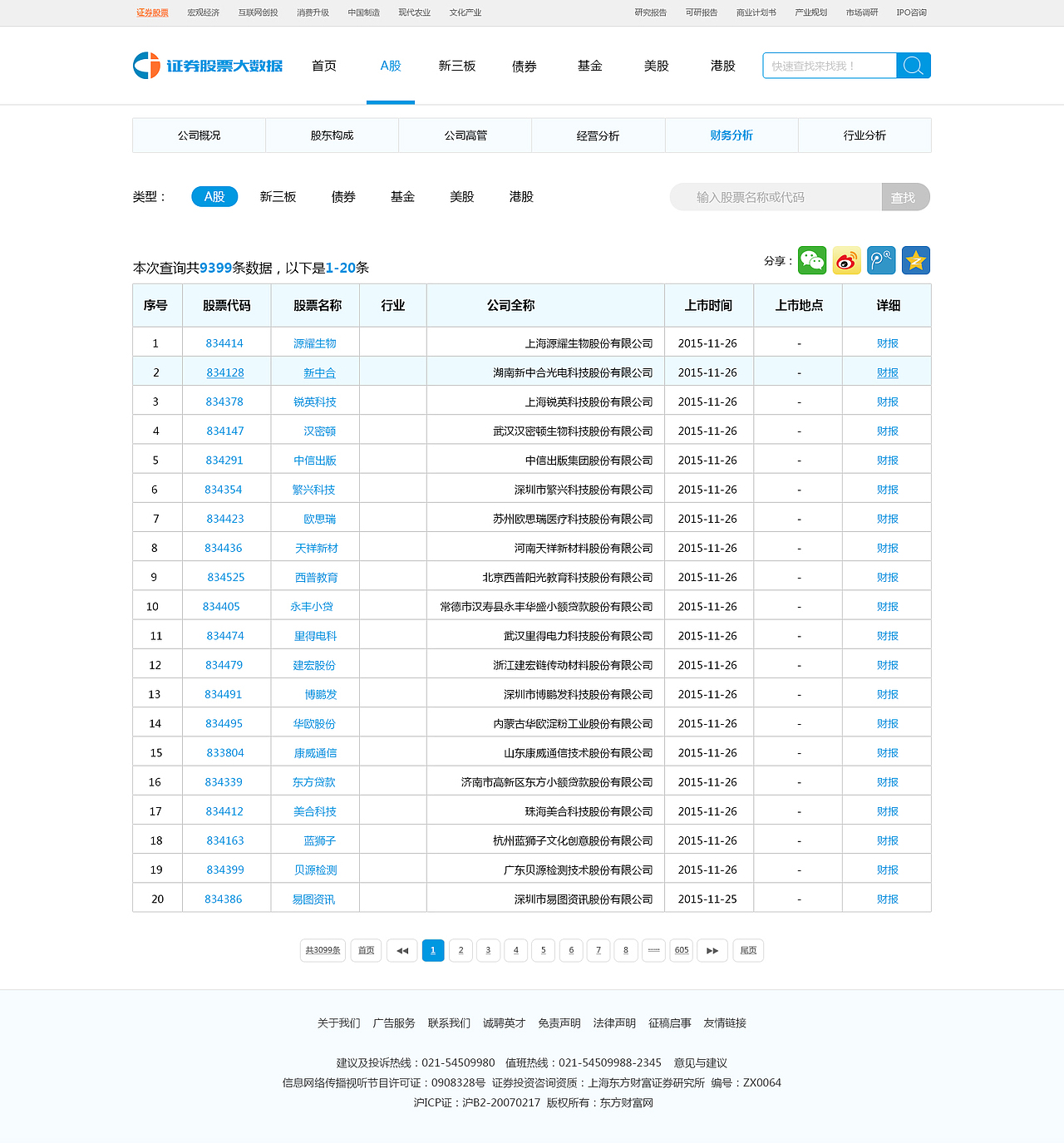Open stock code 834414 link

224,343
